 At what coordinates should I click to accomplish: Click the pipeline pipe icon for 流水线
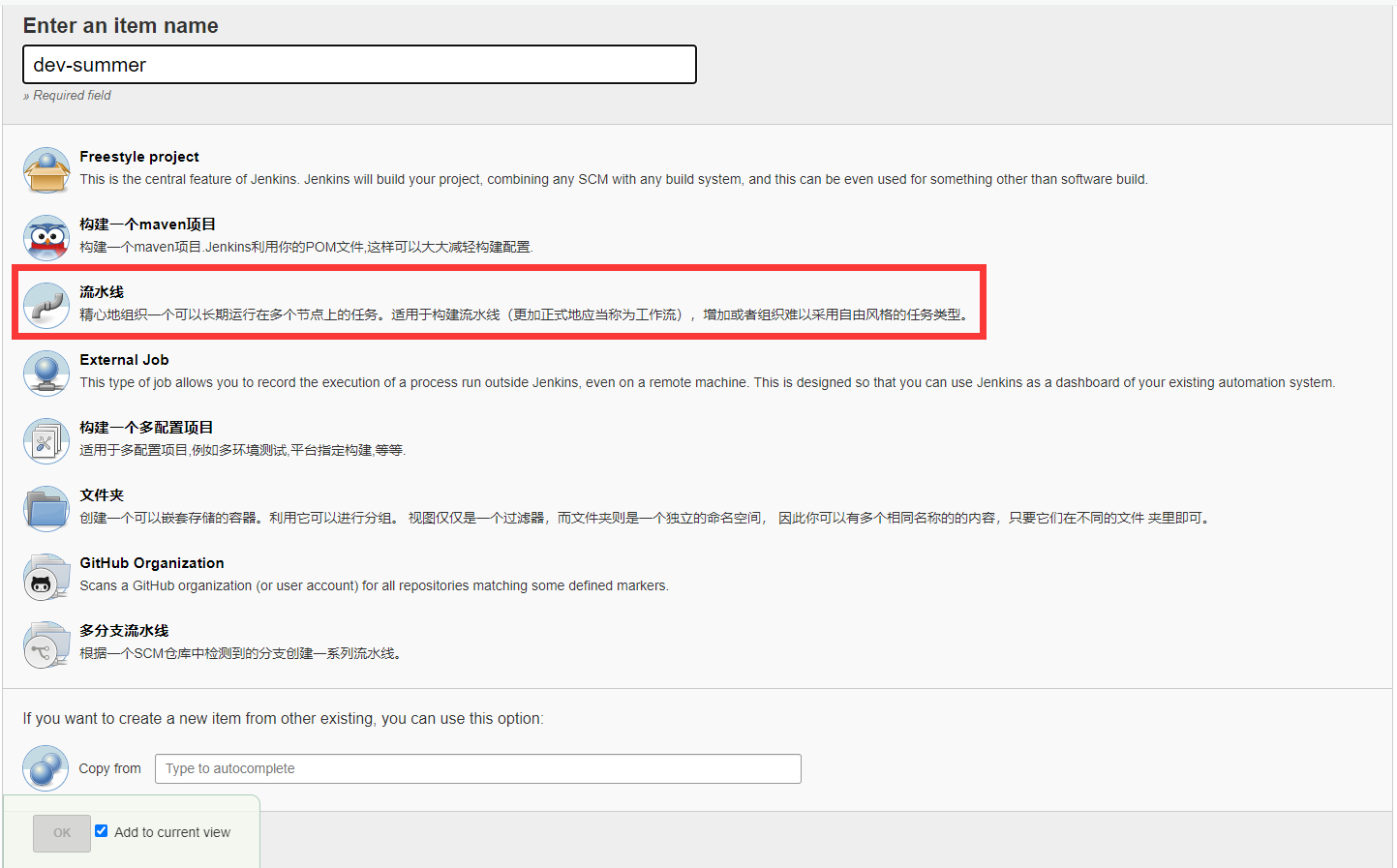[x=46, y=306]
